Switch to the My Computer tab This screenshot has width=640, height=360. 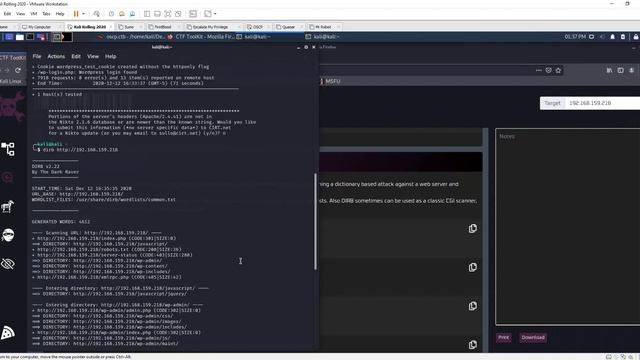39,27
